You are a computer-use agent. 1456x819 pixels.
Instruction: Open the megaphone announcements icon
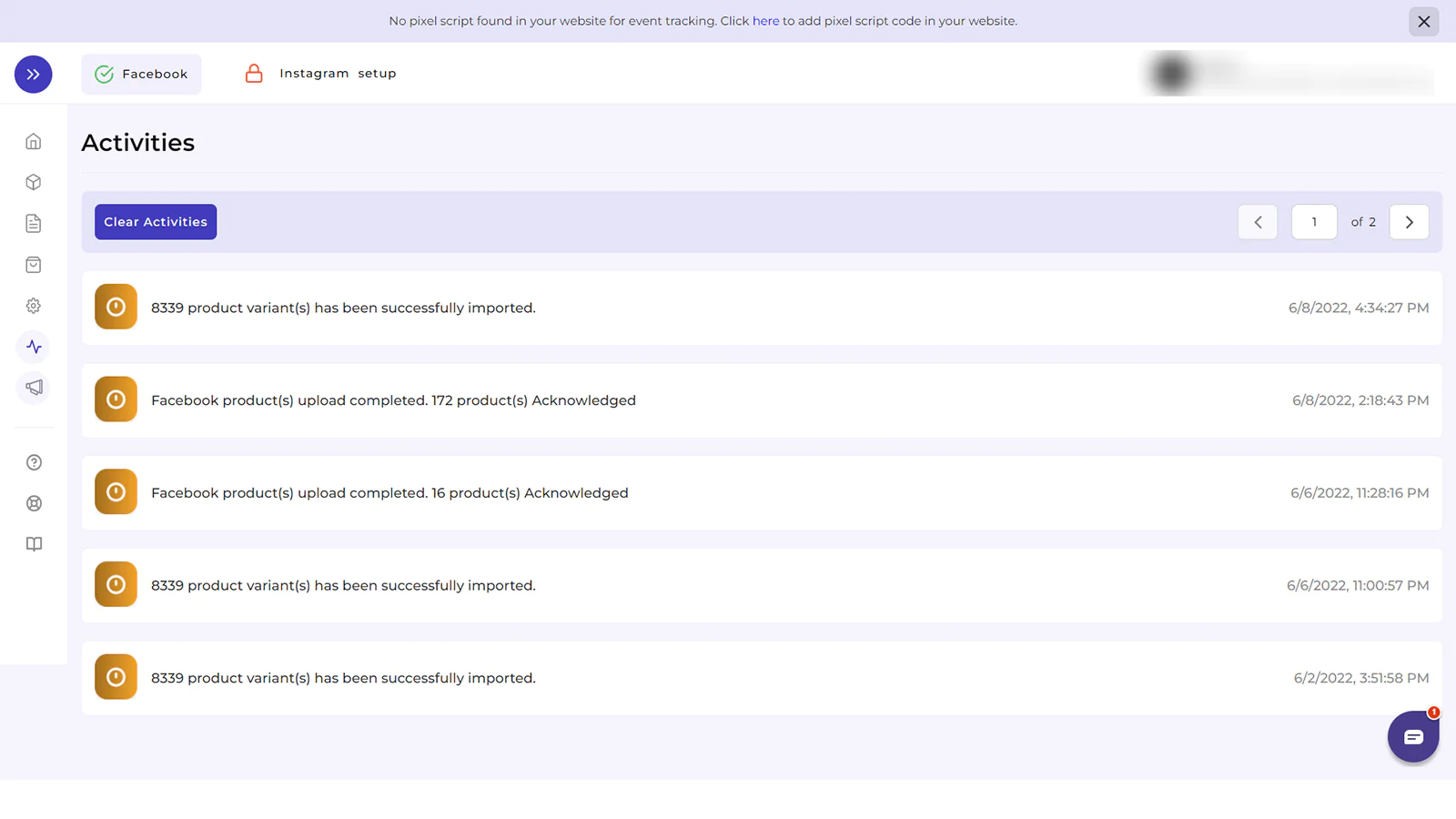(x=34, y=388)
